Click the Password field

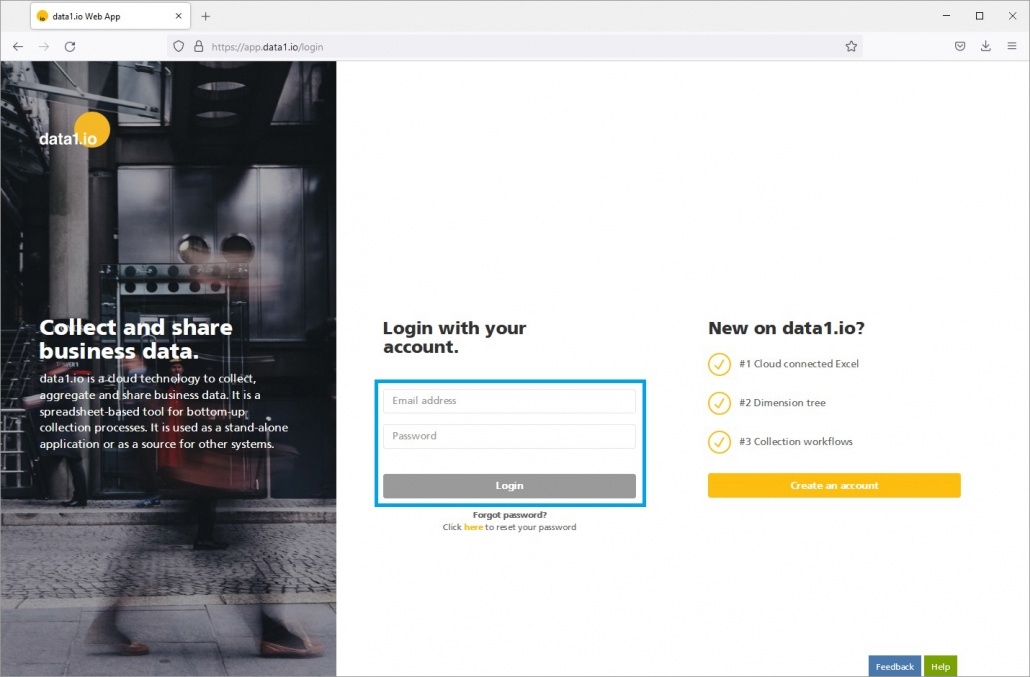(x=509, y=436)
